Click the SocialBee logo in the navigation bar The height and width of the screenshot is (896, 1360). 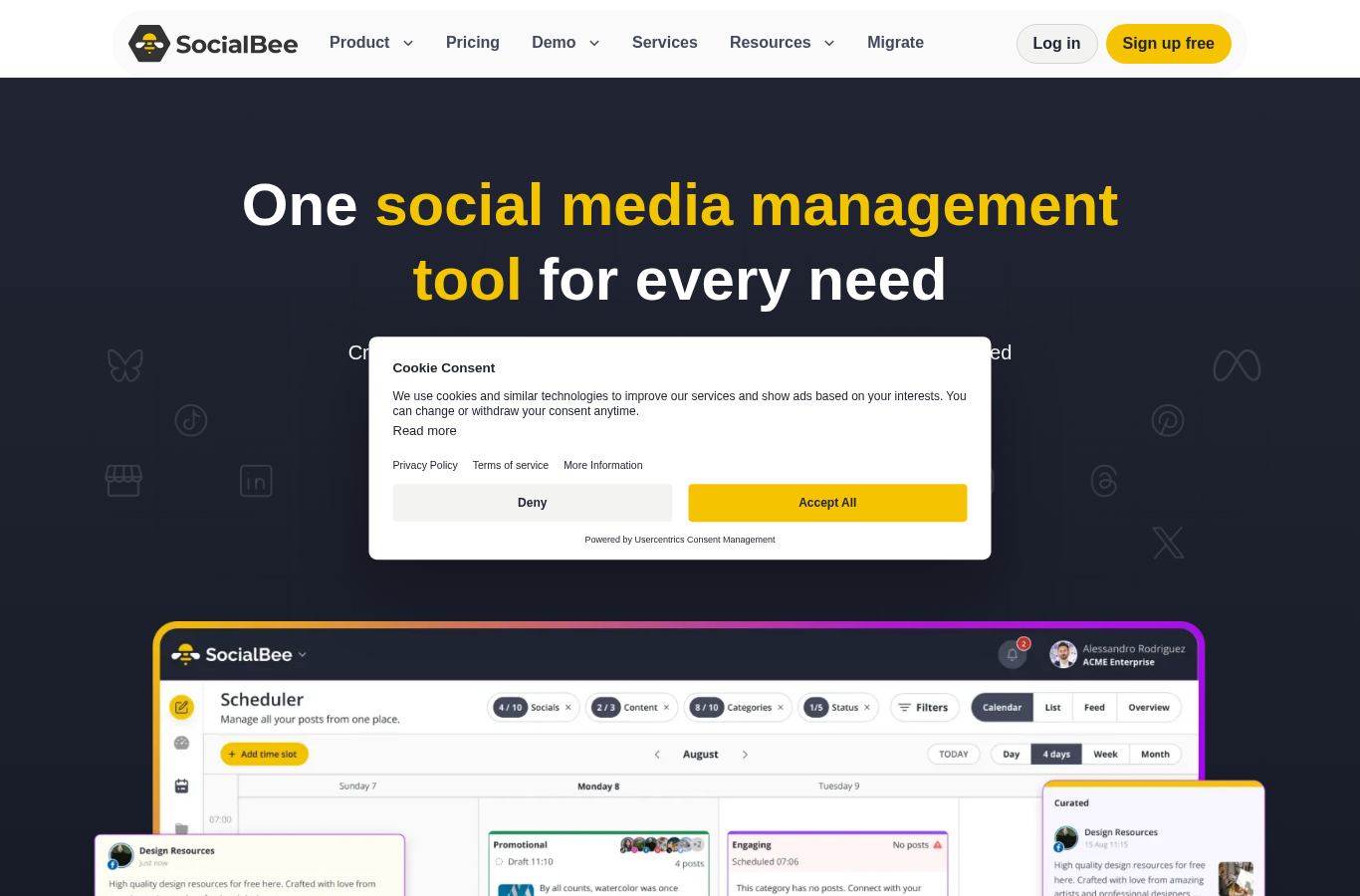213,44
